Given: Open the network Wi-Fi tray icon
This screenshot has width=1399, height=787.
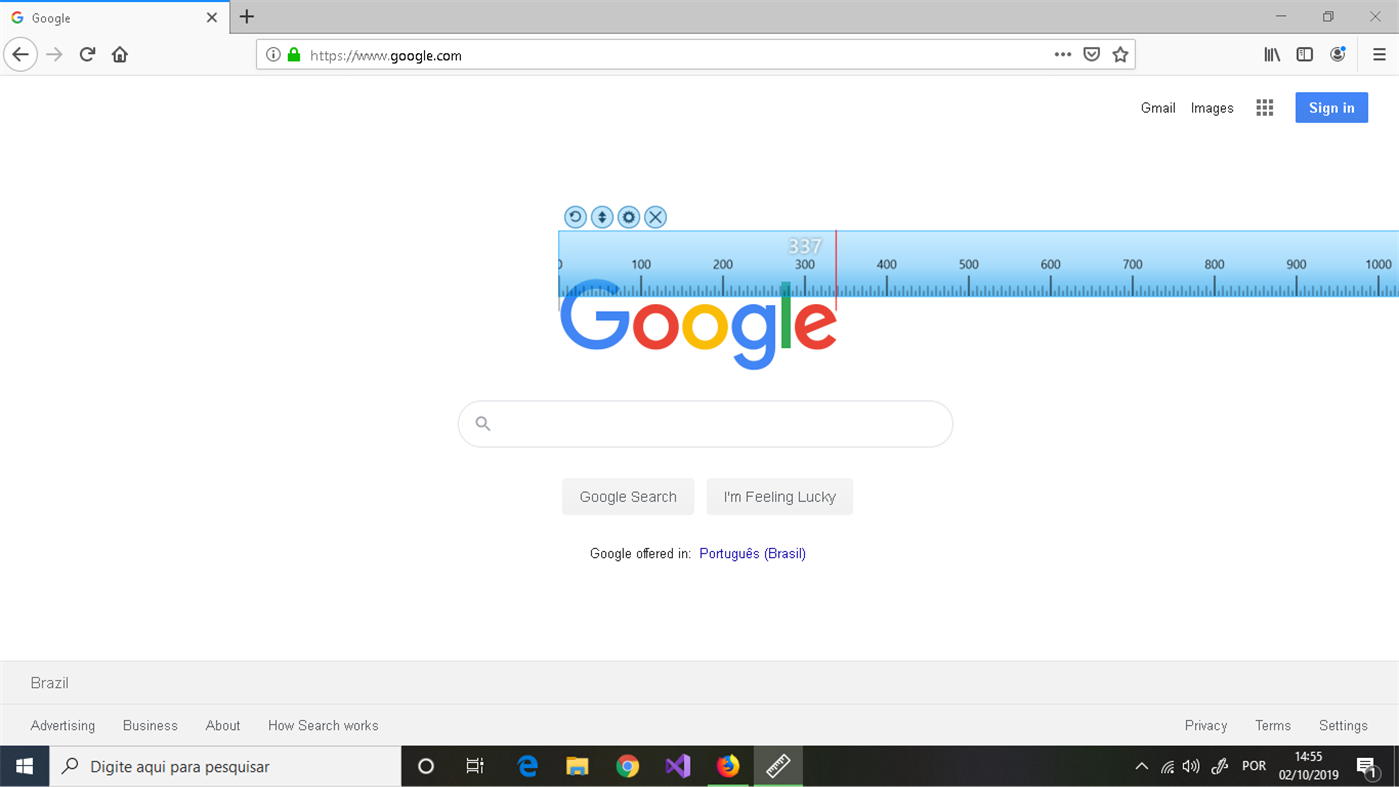Looking at the screenshot, I should 1167,767.
